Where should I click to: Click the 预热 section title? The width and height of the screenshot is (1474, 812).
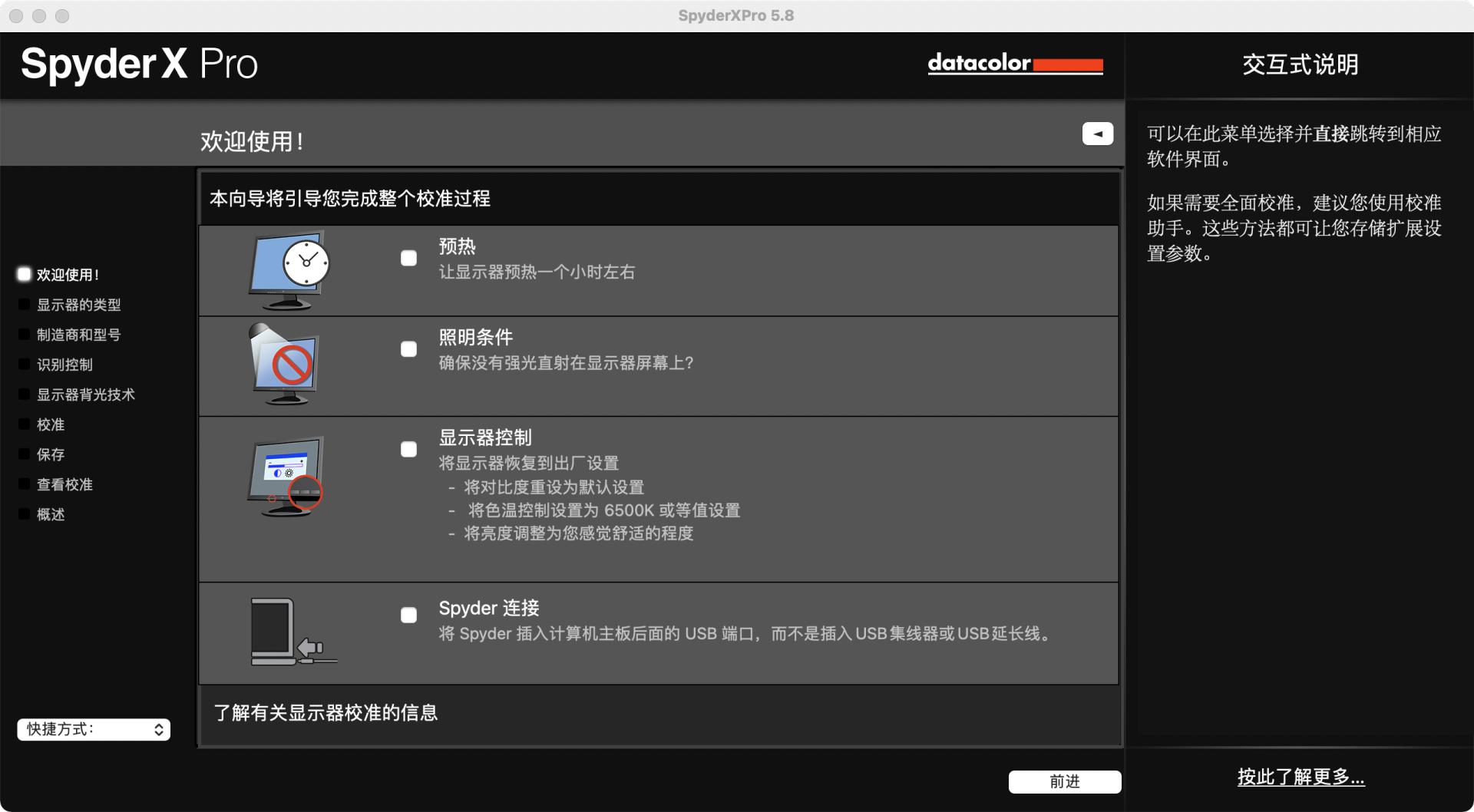[x=457, y=246]
